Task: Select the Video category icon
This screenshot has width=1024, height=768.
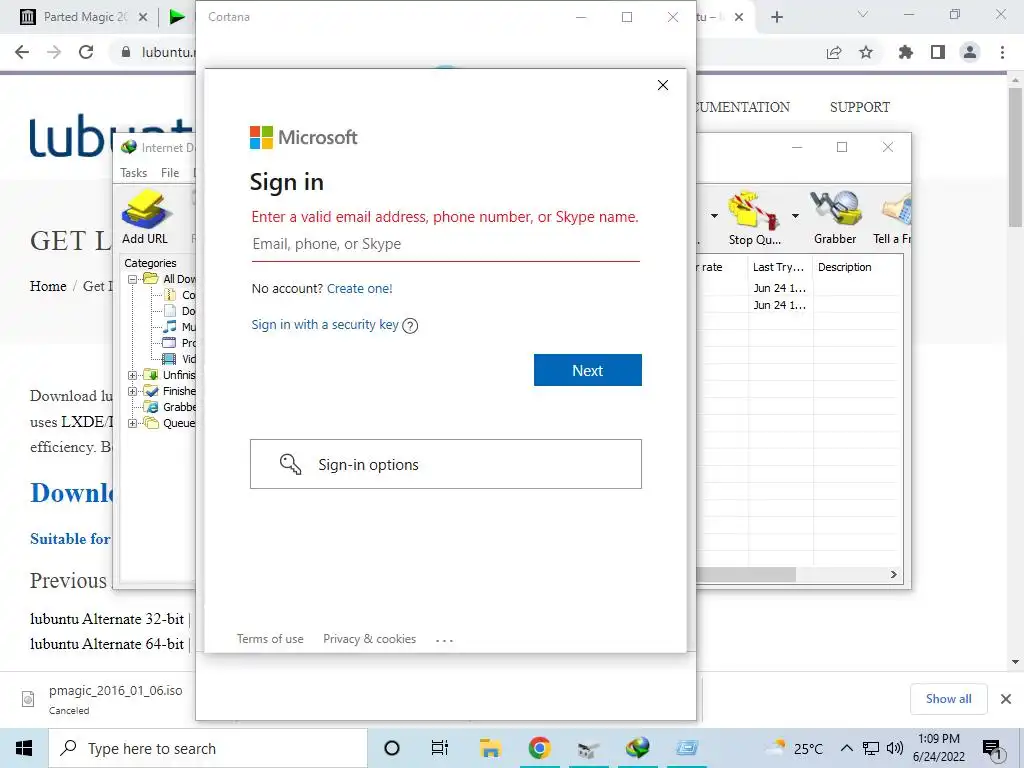Action: click(x=169, y=359)
